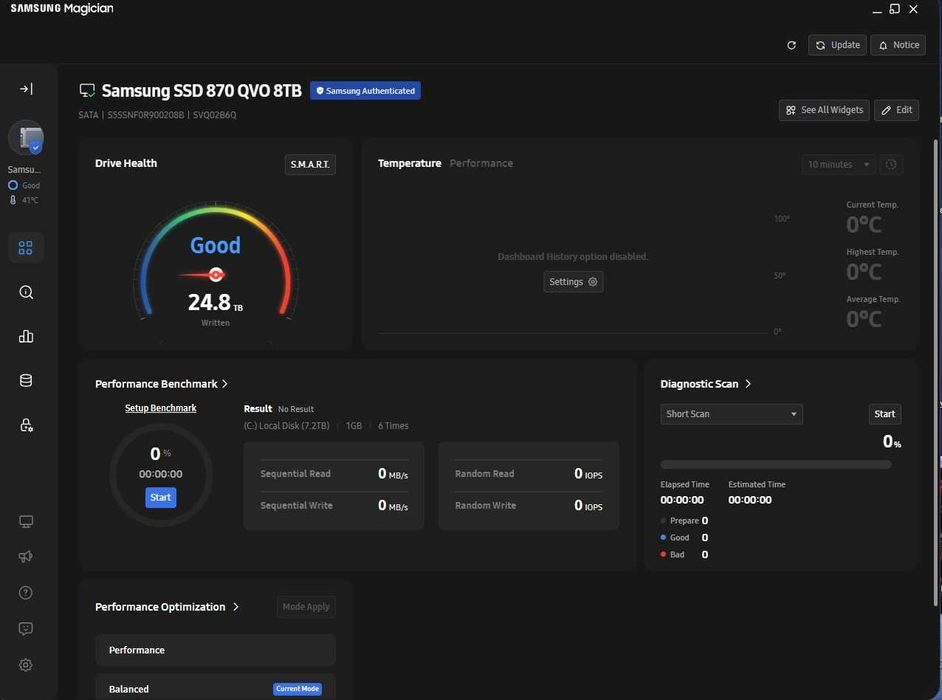Screen dimensions: 942x700
Task: Switch to the Temperature tab
Action: (x=409, y=163)
